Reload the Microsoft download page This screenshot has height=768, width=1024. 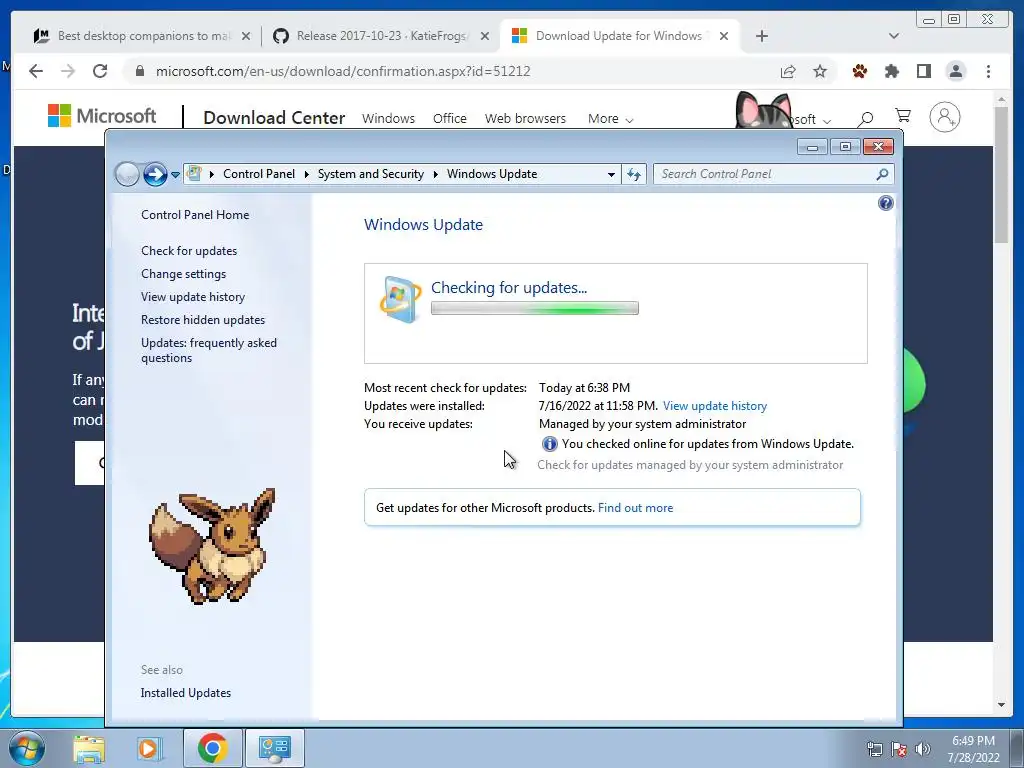click(100, 71)
